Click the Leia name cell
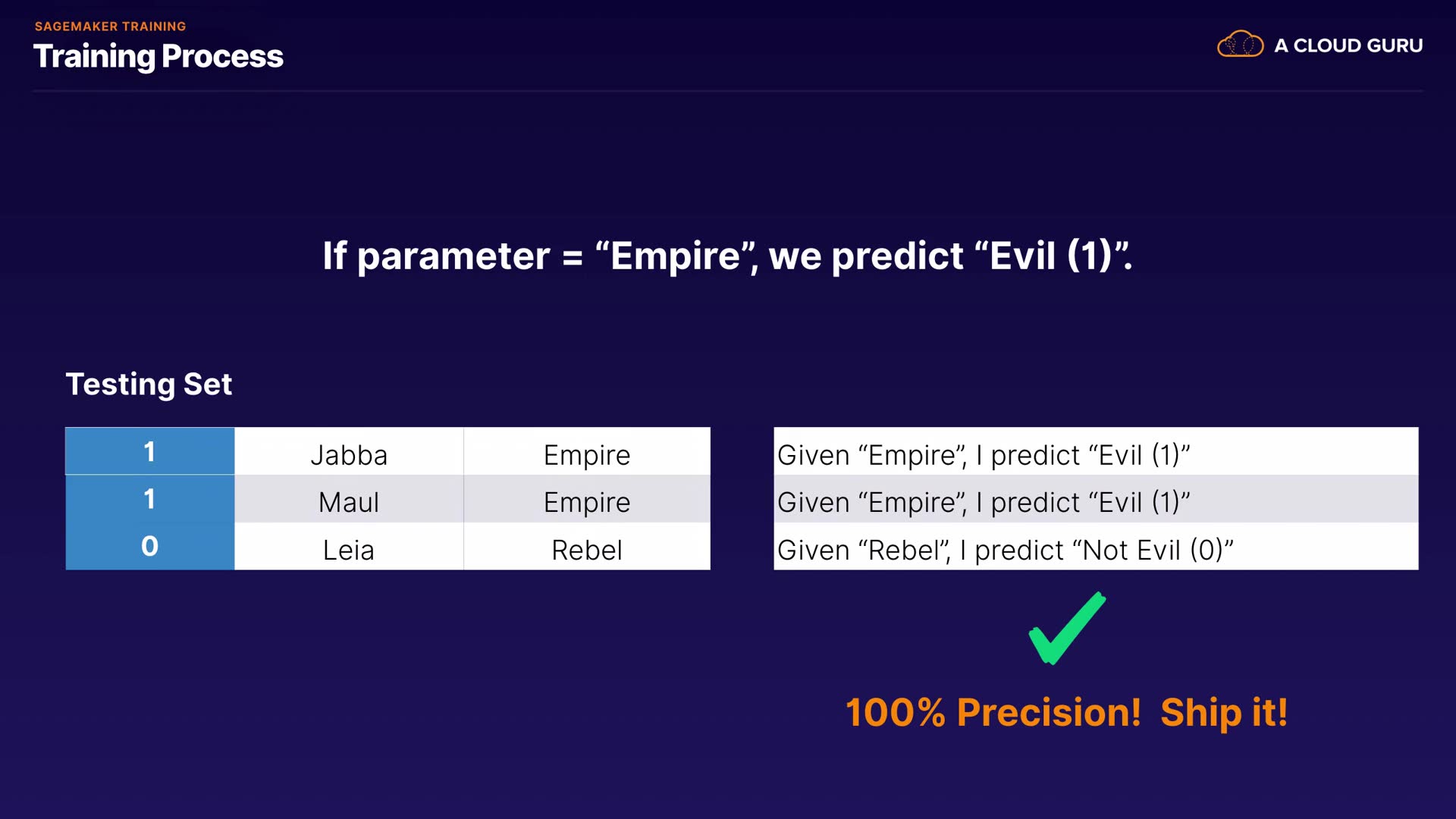The width and height of the screenshot is (1456, 819). (349, 550)
